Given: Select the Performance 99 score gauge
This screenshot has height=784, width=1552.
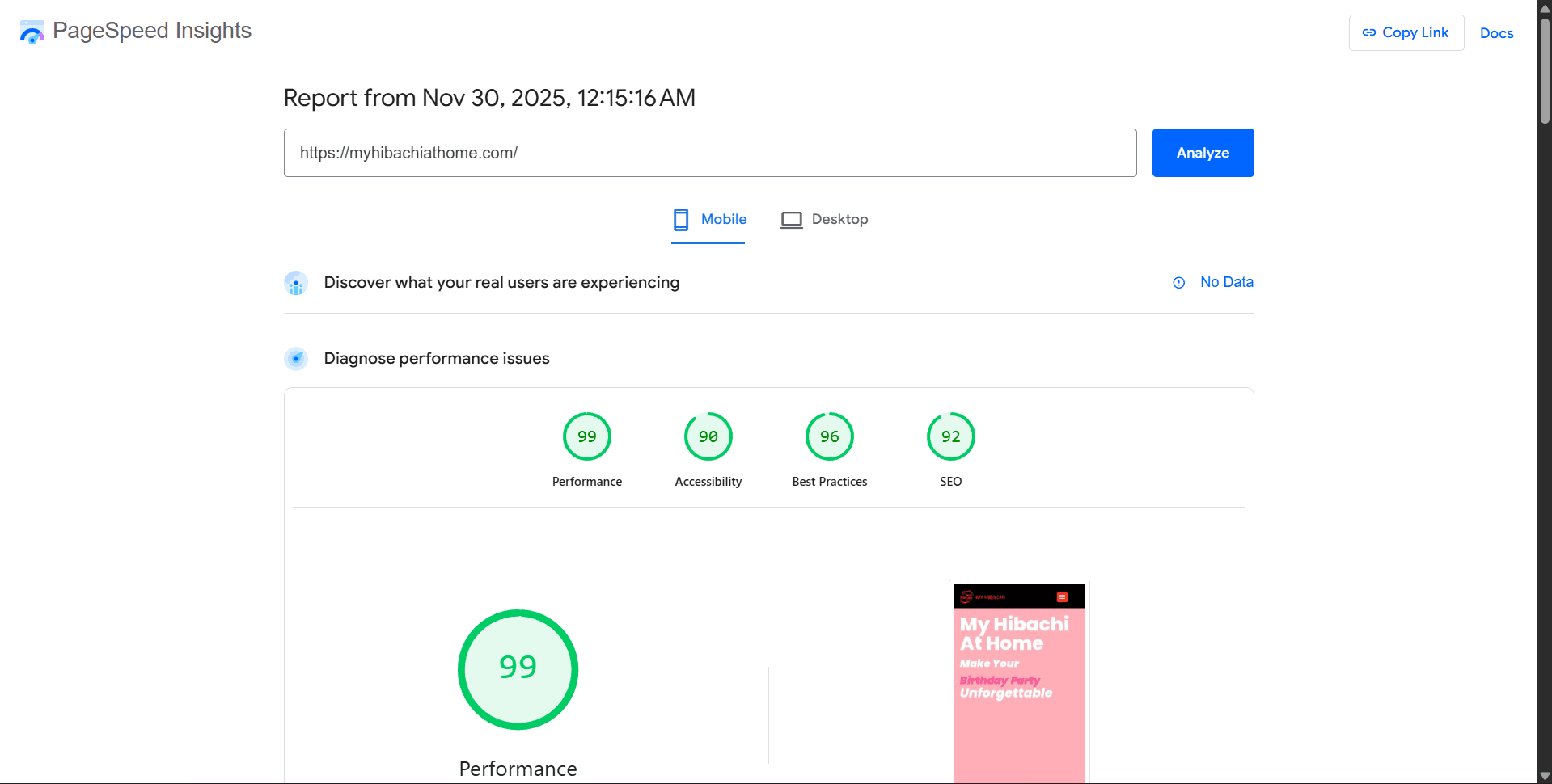Looking at the screenshot, I should click(587, 436).
